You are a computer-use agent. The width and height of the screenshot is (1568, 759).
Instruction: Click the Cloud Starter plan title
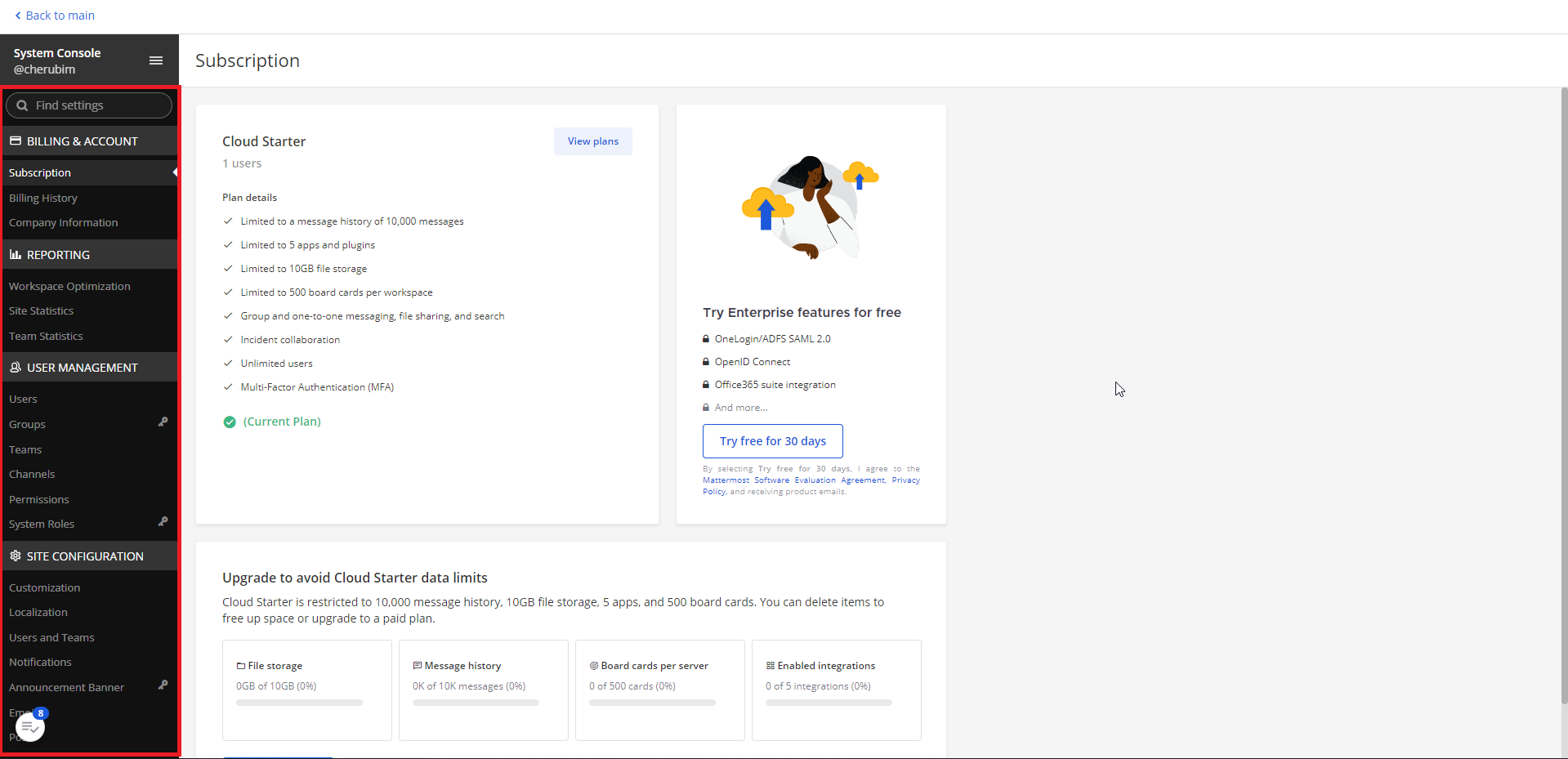point(264,141)
